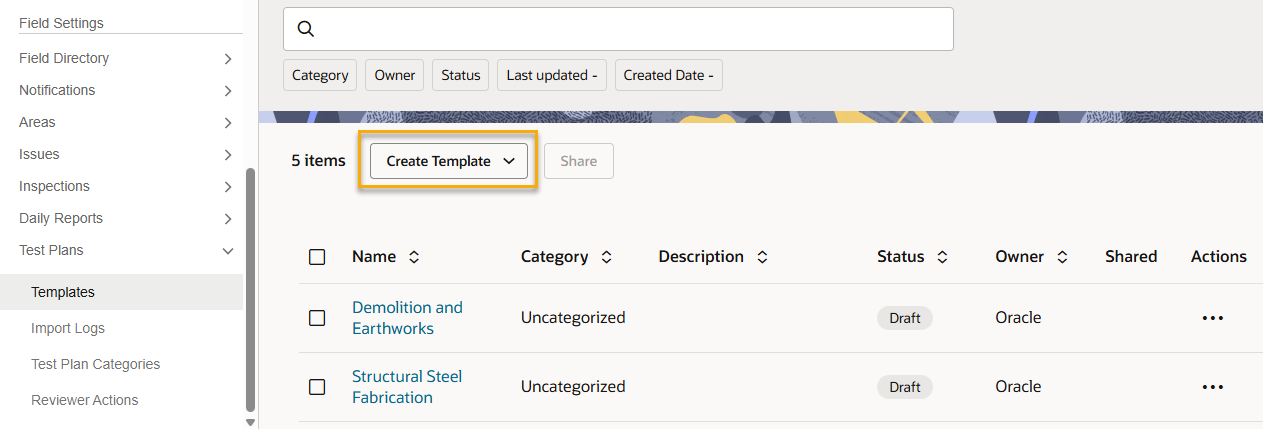Select Import Logs in sidebar
The image size is (1263, 429).
click(x=68, y=328)
